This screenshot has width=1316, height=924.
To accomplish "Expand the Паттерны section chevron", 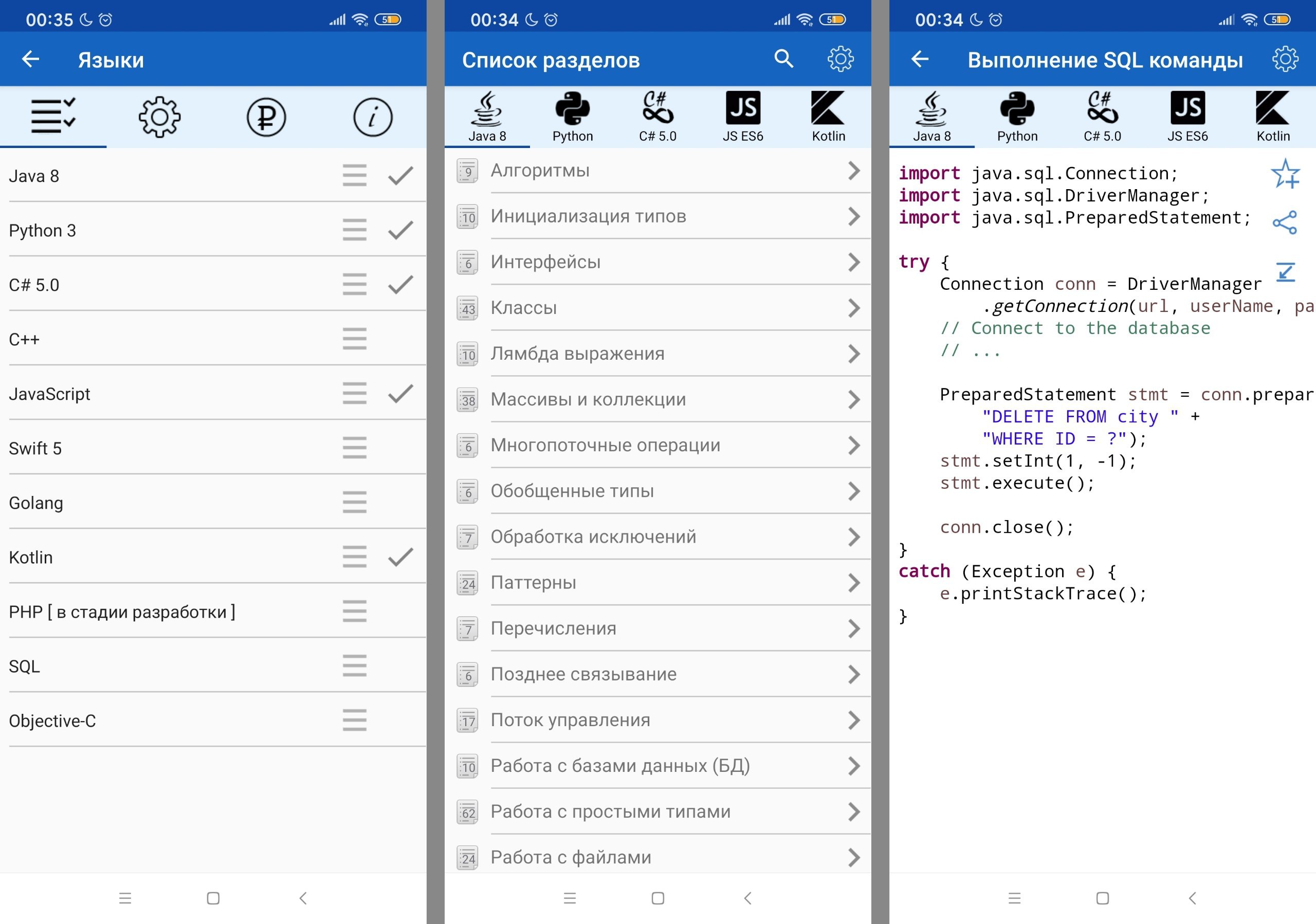I will [854, 583].
